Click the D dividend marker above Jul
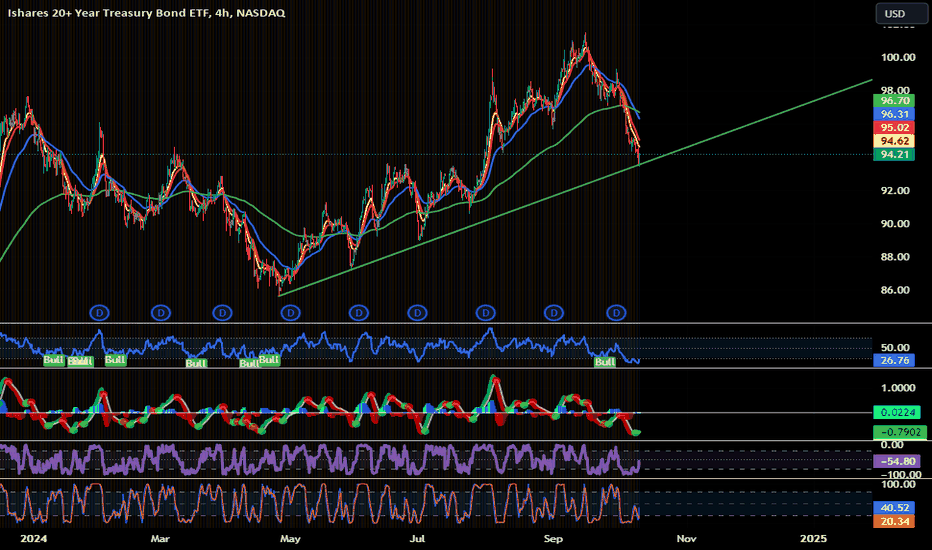 (x=417, y=313)
